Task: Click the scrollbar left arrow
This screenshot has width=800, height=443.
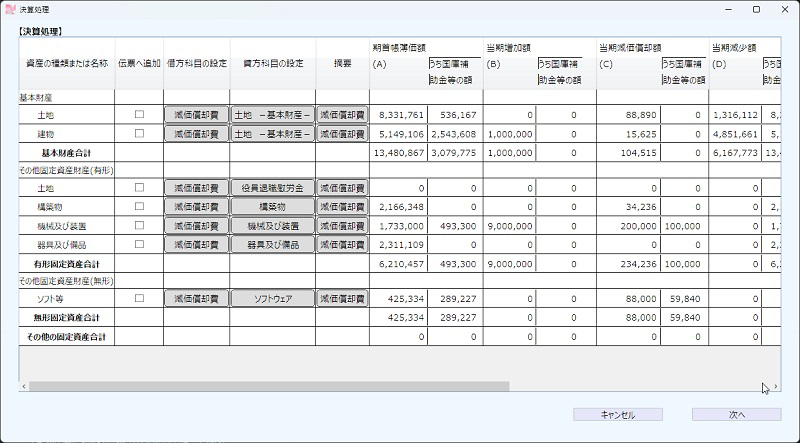Action: click(24, 386)
